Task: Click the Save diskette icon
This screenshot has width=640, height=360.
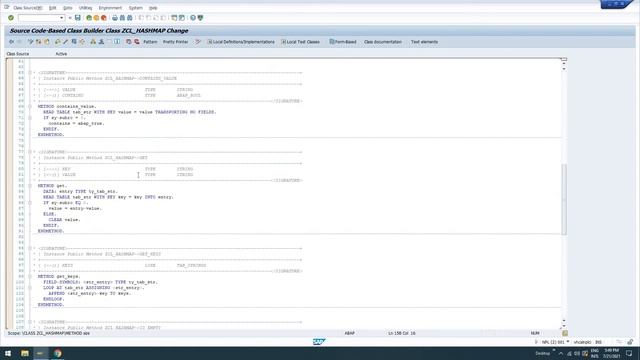Action: 78,18
